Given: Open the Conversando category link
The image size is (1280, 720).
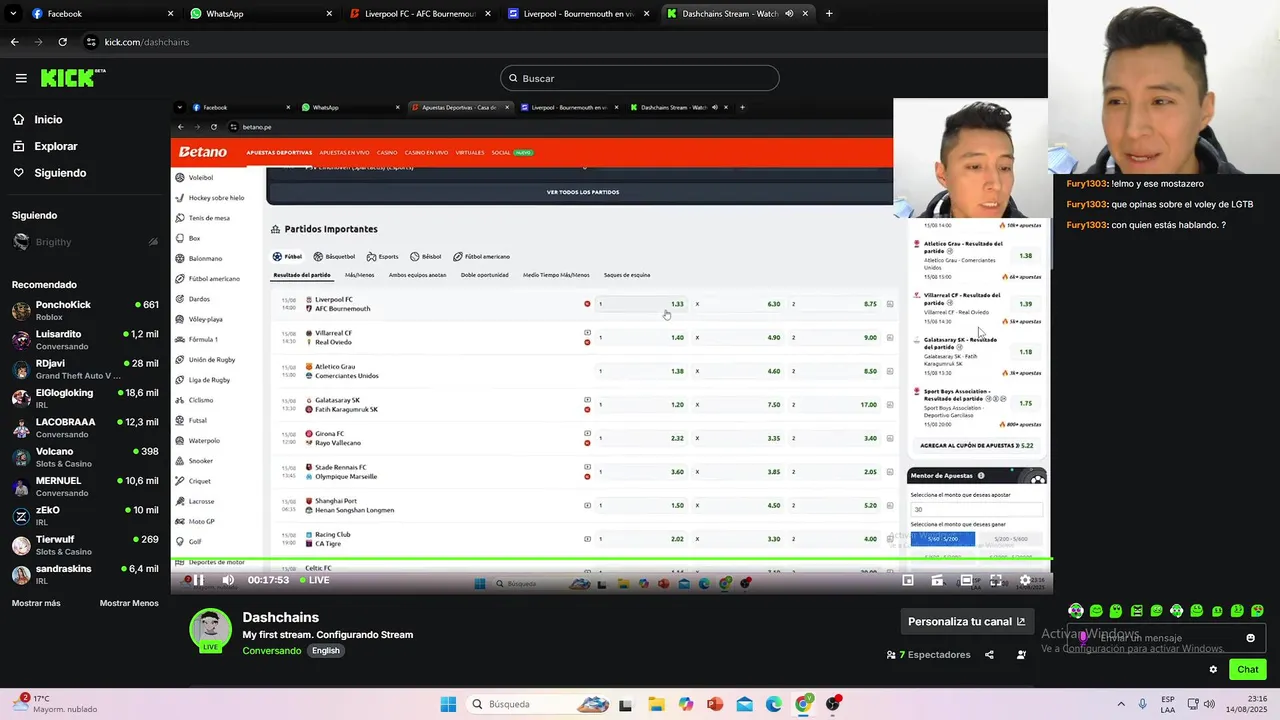Looking at the screenshot, I should (271, 650).
